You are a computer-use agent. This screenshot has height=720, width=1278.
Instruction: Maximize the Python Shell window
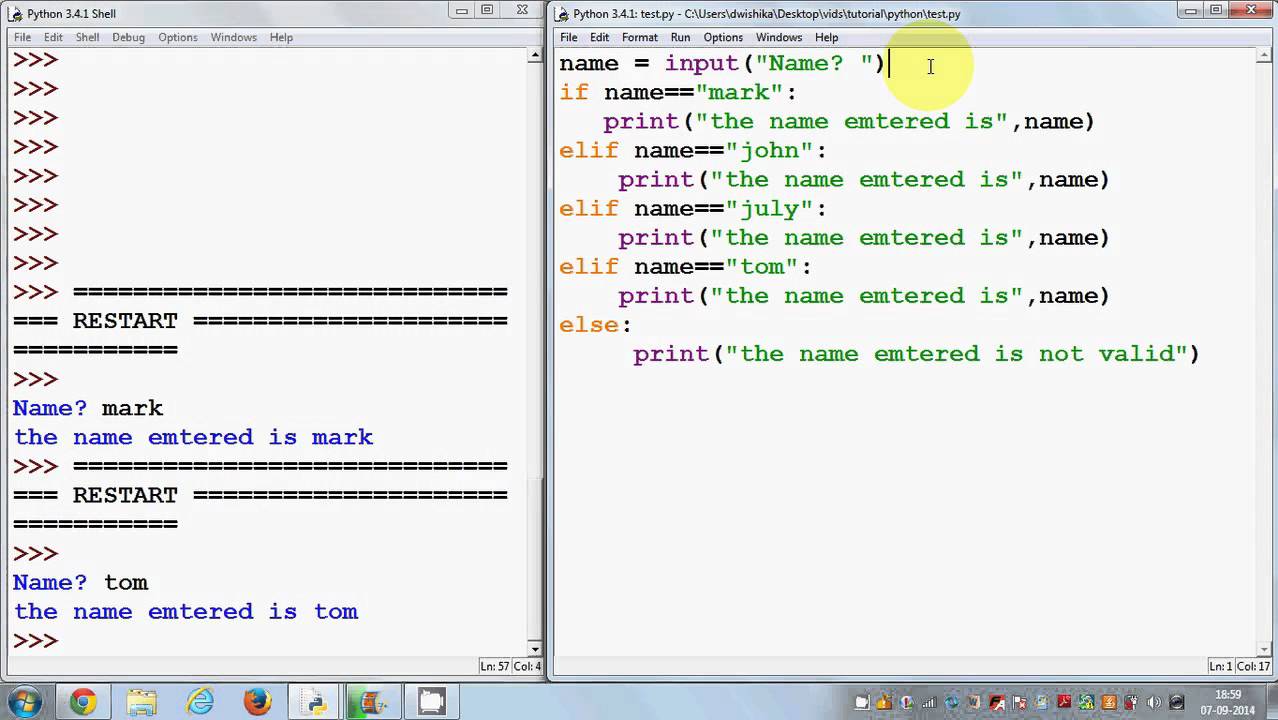487,10
